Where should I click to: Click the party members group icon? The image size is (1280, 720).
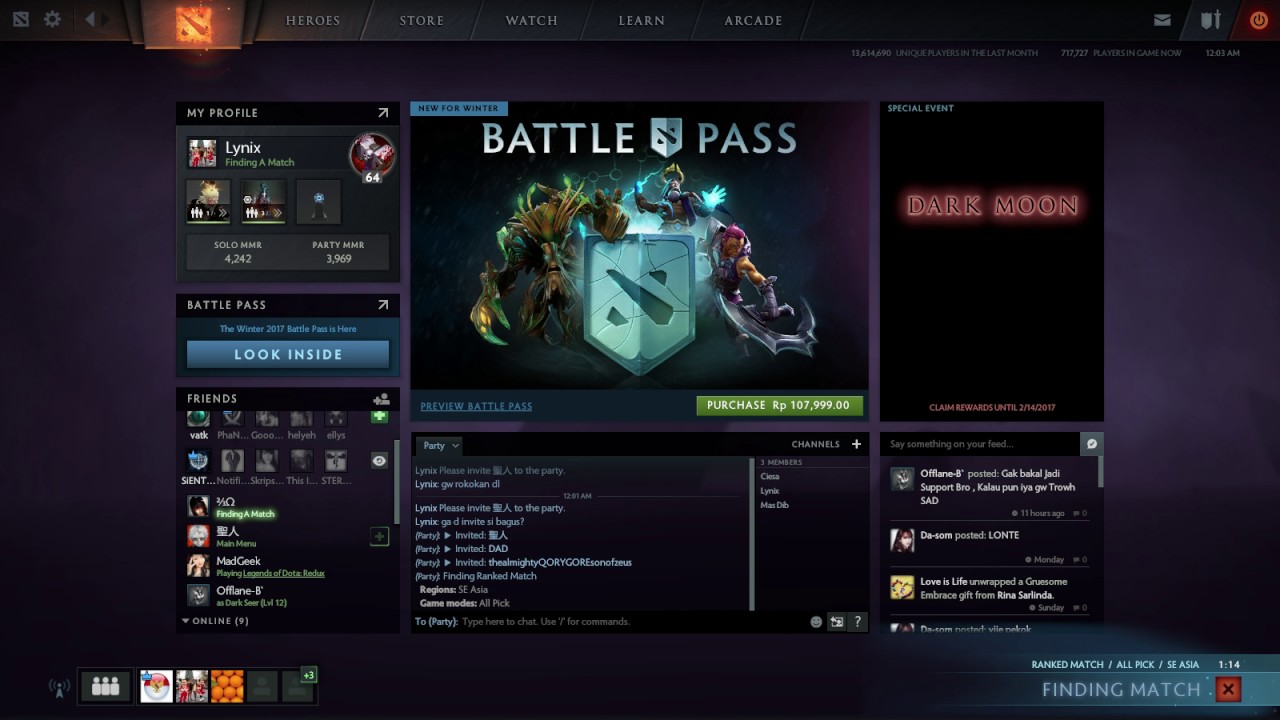tap(105, 686)
